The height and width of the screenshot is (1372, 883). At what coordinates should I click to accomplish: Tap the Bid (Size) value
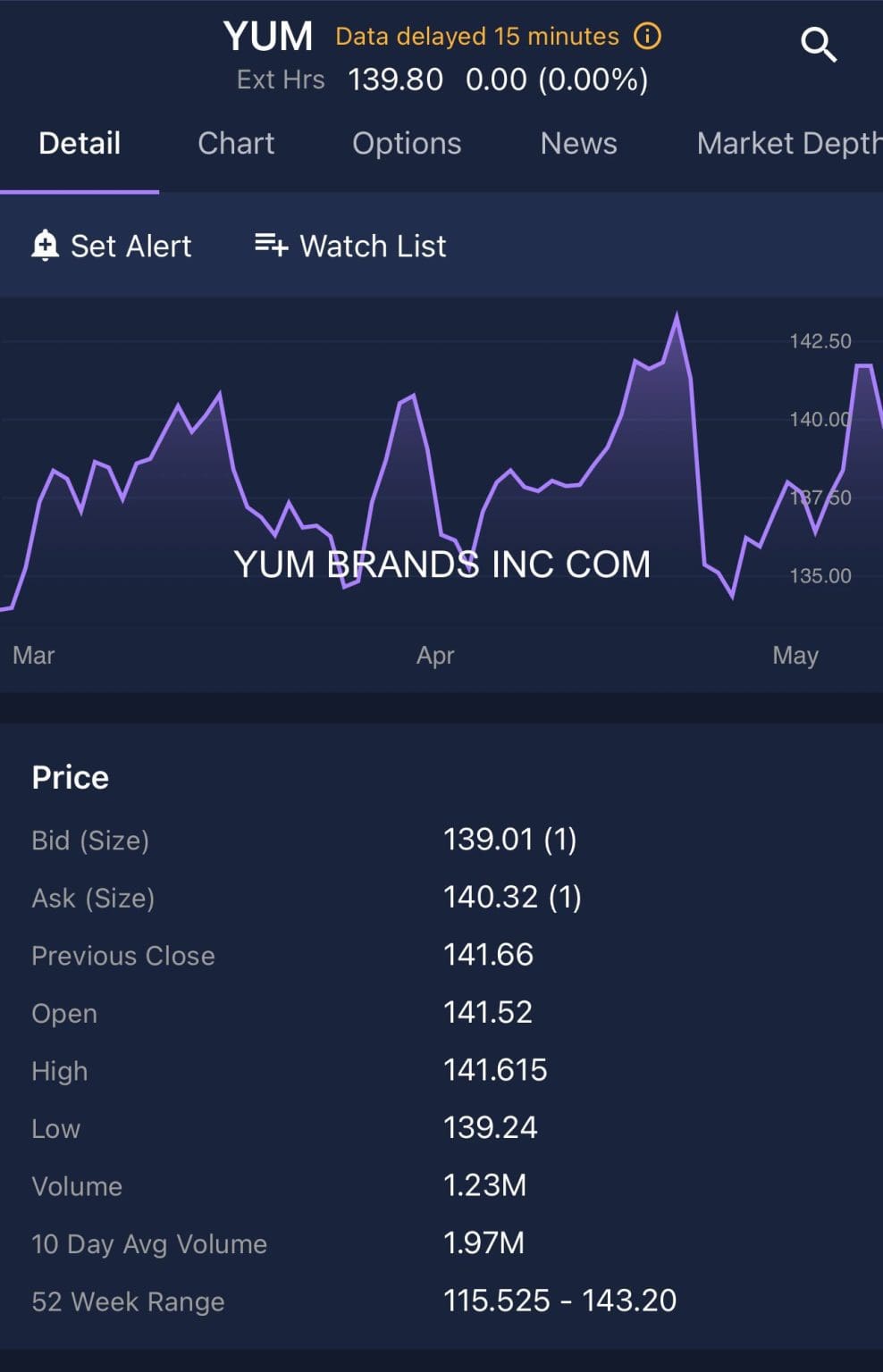click(511, 840)
